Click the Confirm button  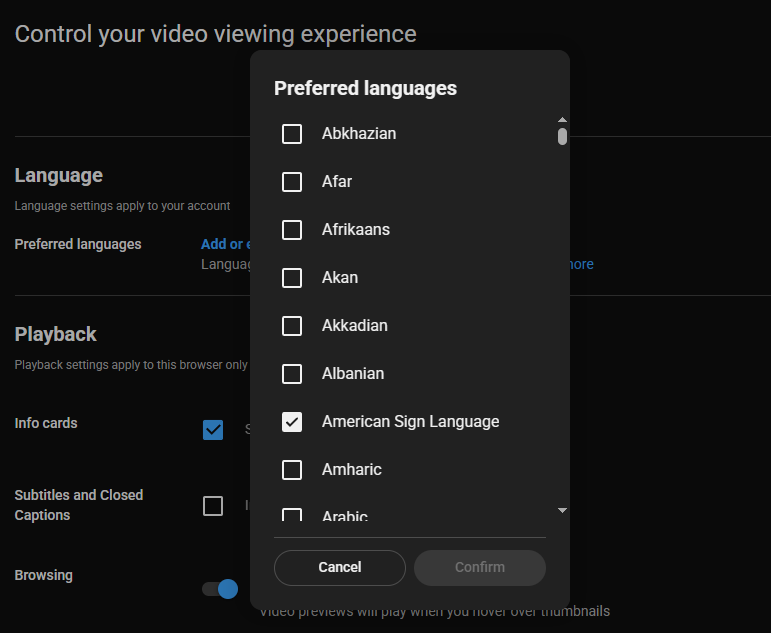(x=480, y=568)
